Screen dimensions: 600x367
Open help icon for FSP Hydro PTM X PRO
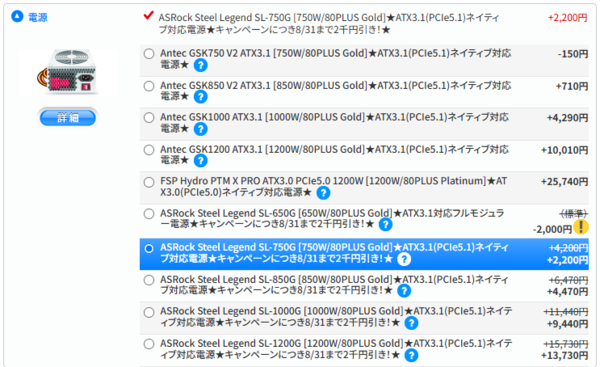point(323,193)
